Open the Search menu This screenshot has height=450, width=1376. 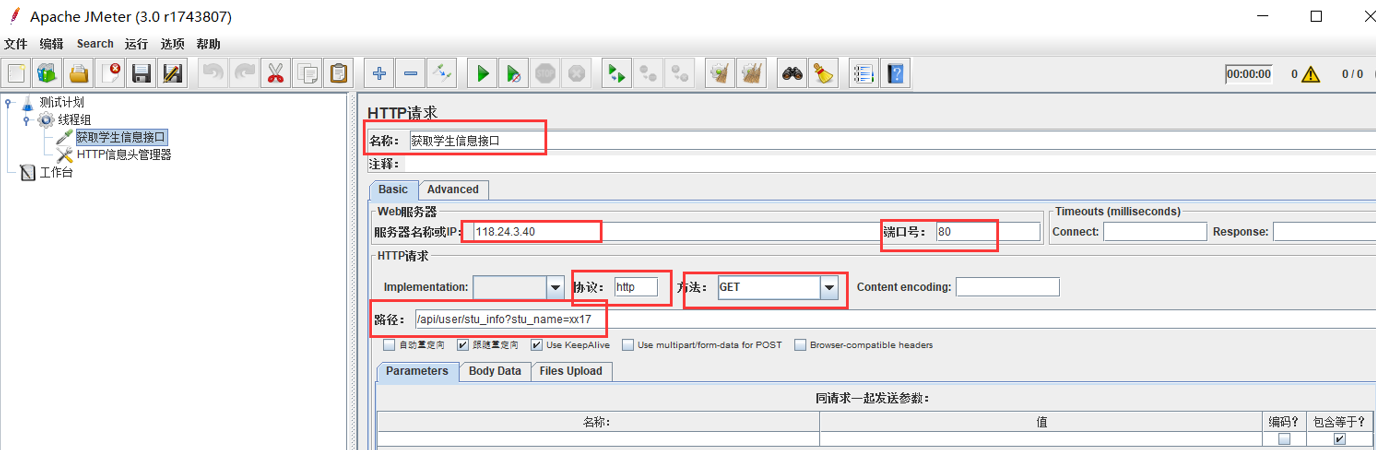(x=95, y=44)
